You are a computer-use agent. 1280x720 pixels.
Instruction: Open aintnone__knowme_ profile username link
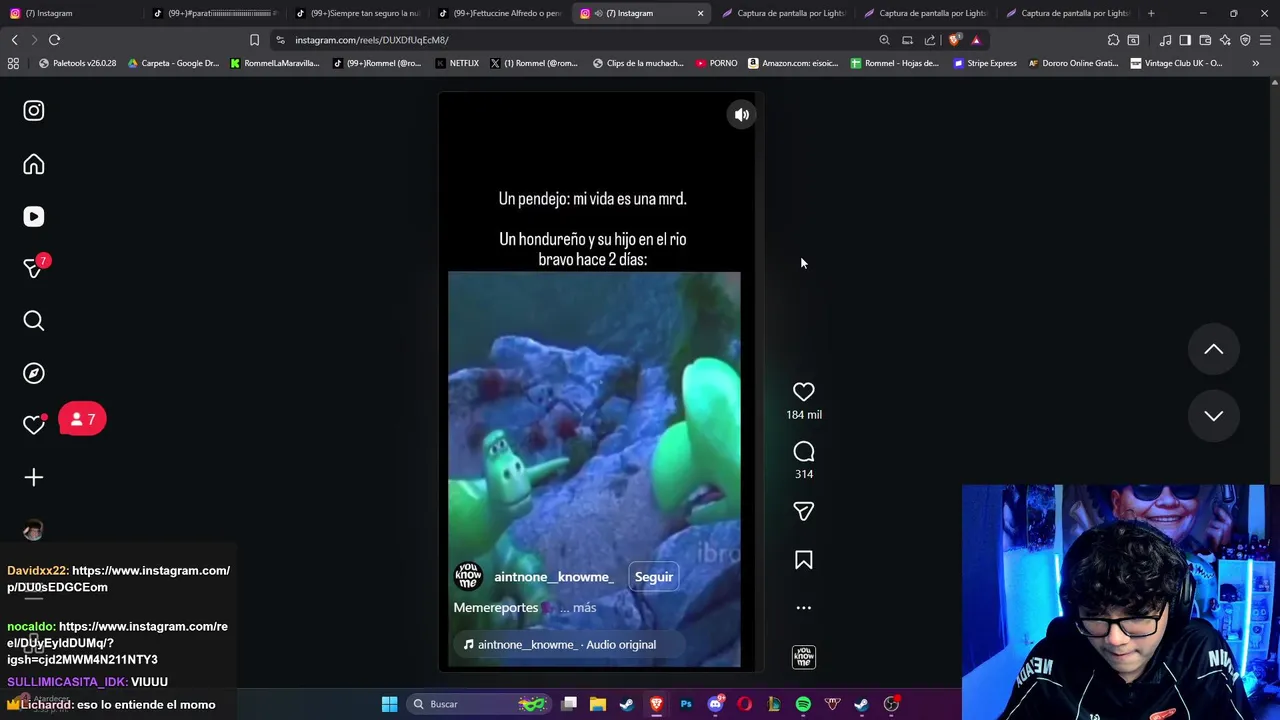click(554, 577)
